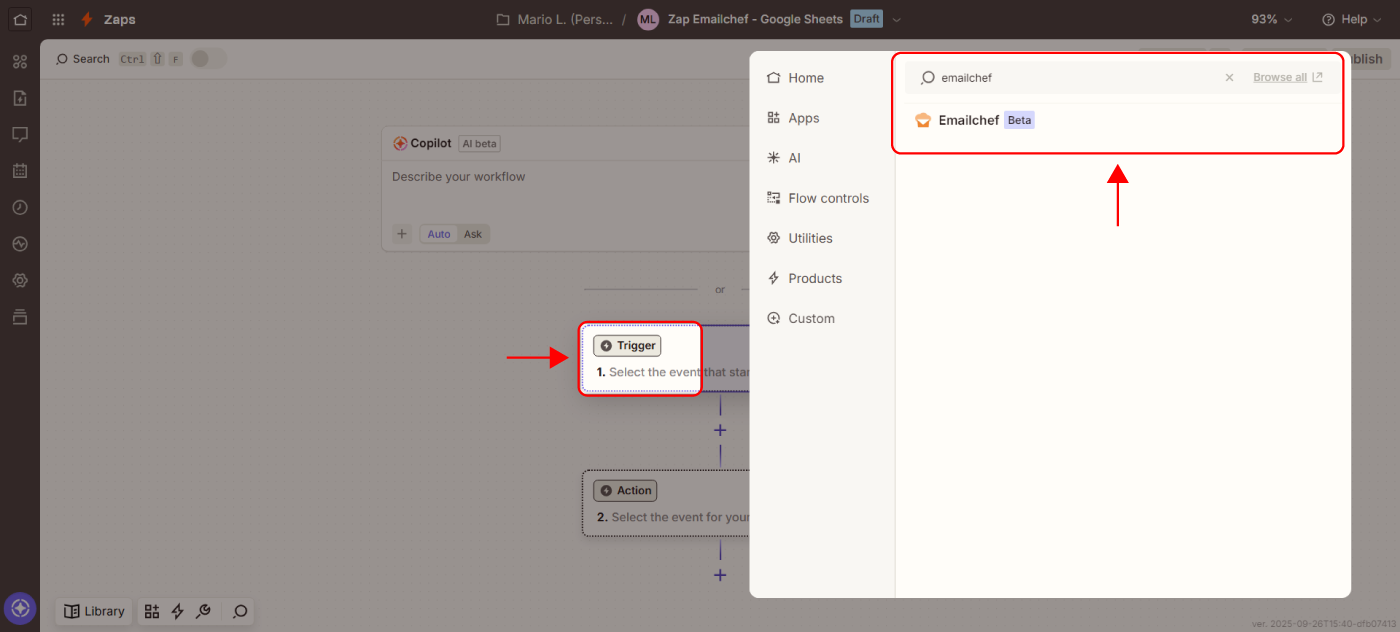
Task: Open the purple AI compass button
Action: [x=20, y=608]
